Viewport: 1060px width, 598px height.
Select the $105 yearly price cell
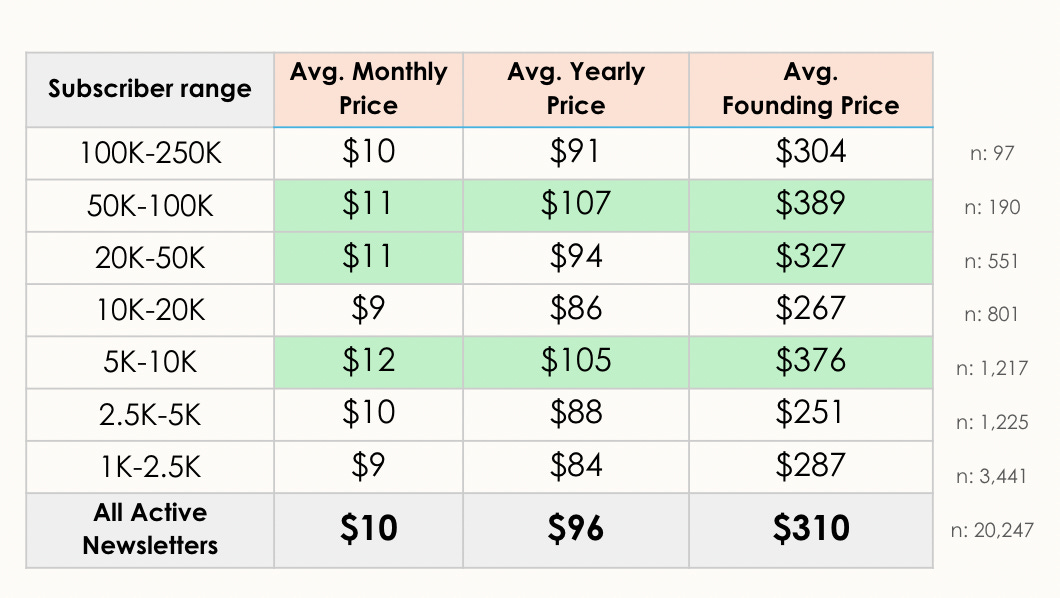(576, 362)
